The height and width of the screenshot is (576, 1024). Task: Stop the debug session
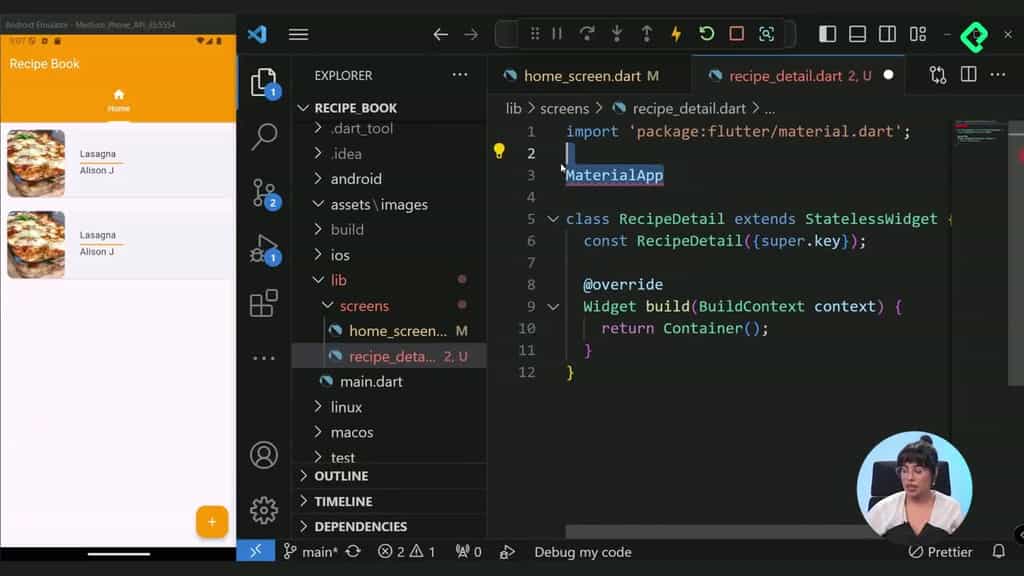coord(737,33)
